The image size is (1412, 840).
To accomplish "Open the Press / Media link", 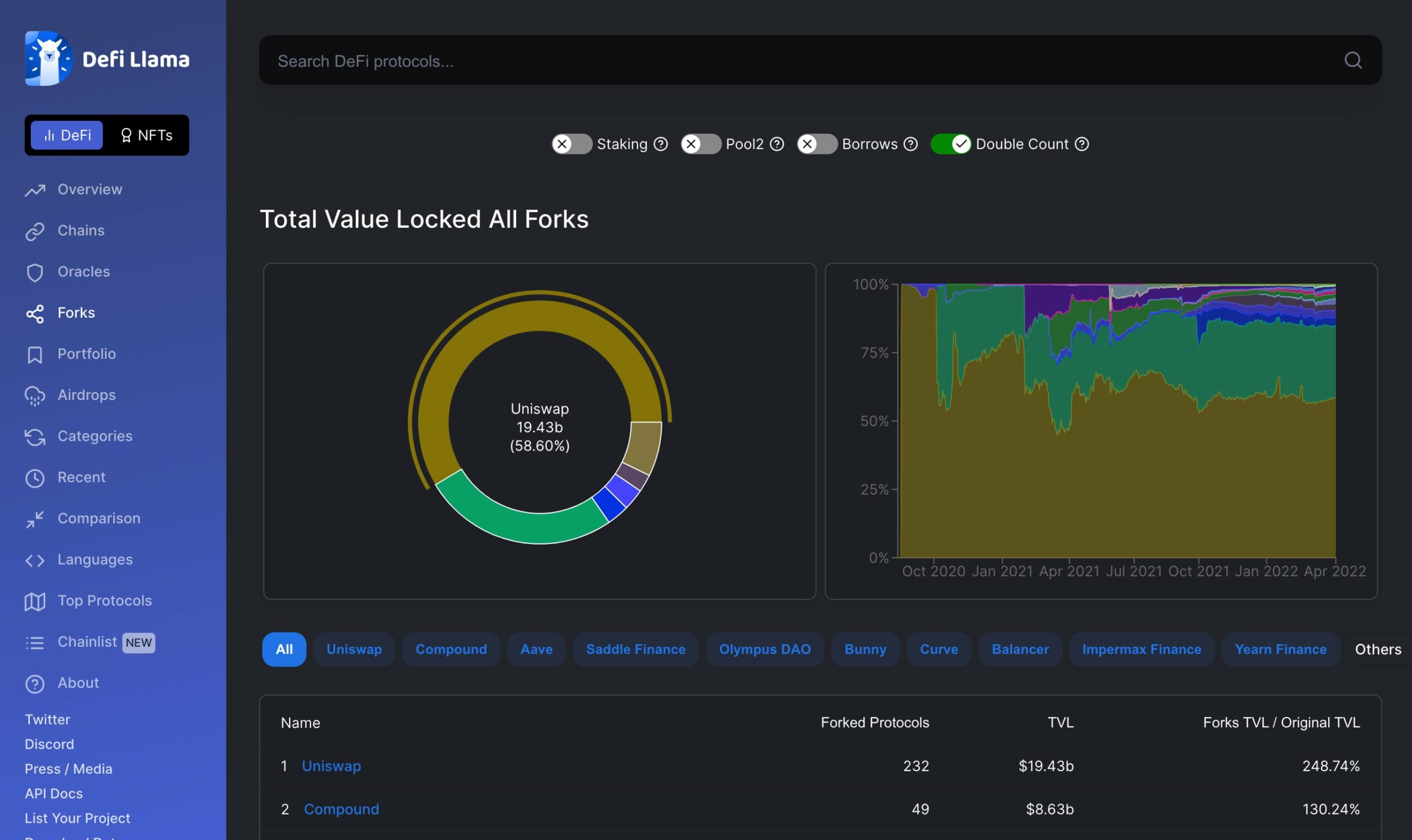I will pos(68,769).
